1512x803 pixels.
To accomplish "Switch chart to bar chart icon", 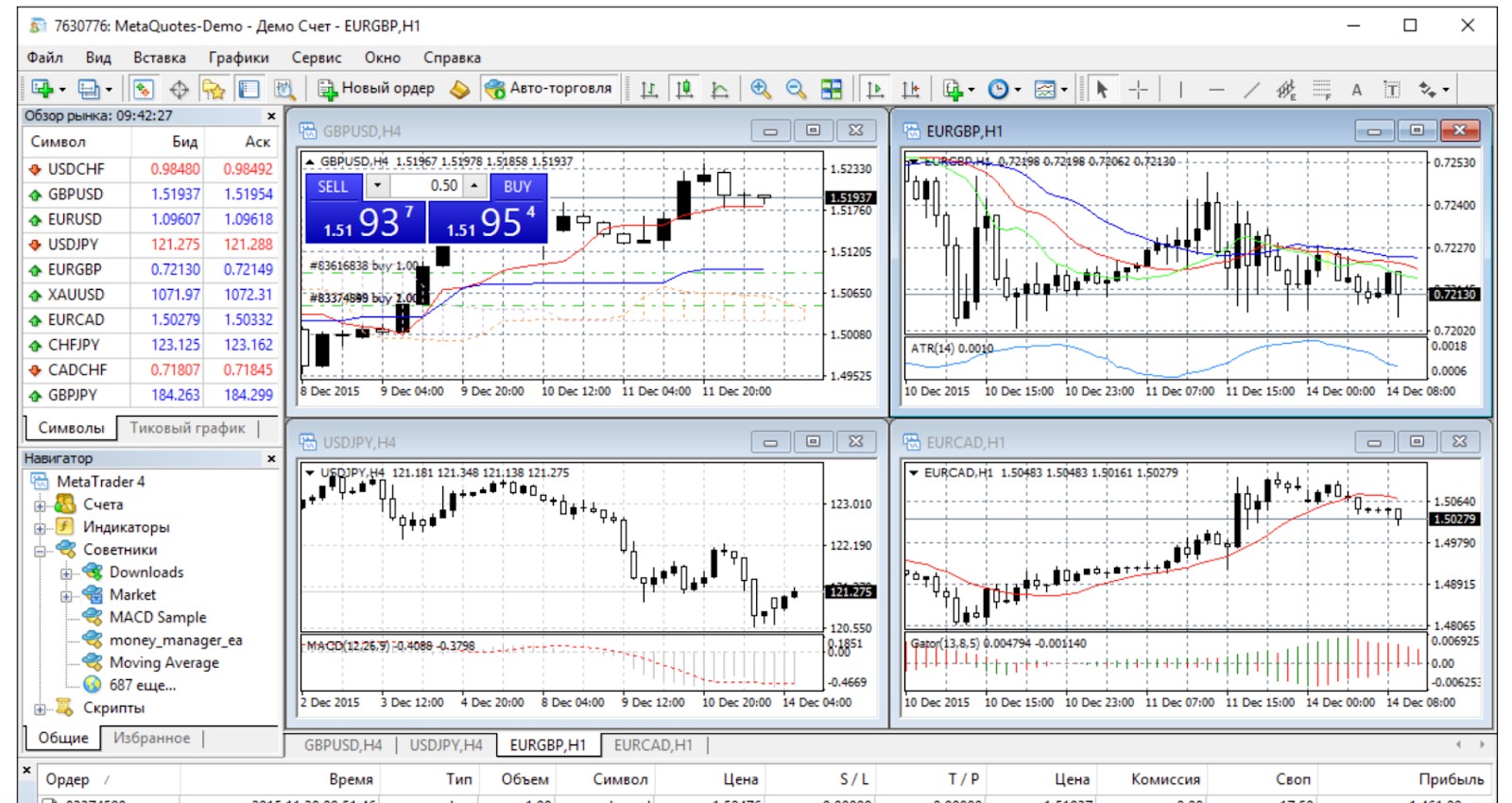I will point(649,89).
